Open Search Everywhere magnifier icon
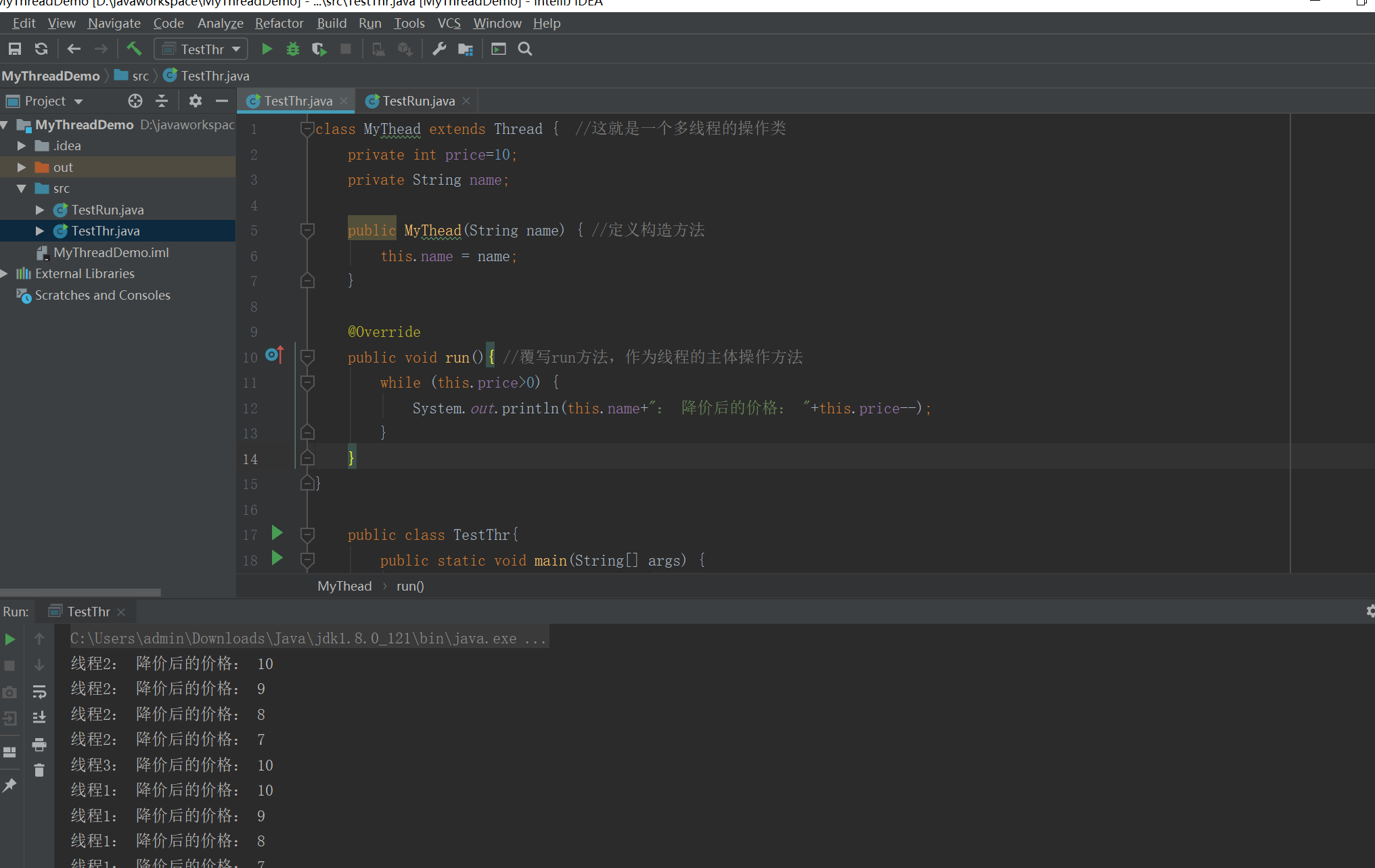Screen dimensions: 1375x868 (525, 49)
